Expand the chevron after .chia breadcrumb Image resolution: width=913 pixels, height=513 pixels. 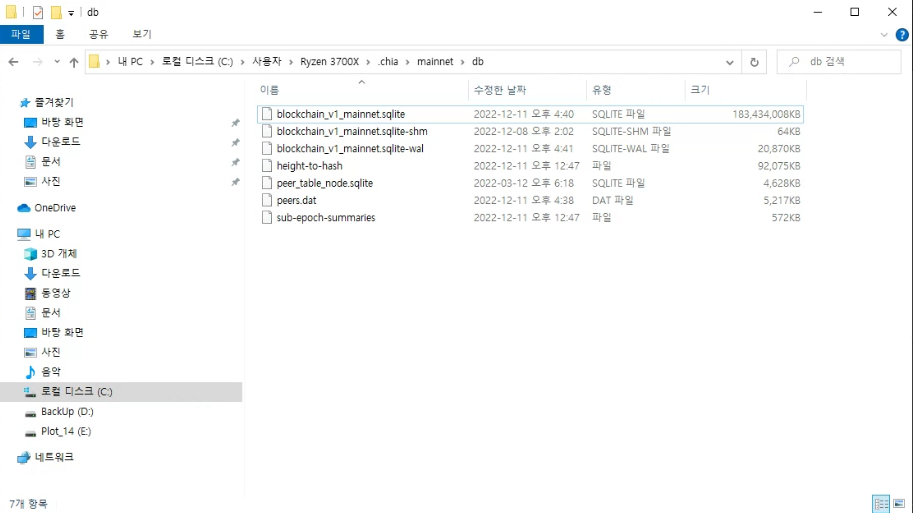[x=408, y=62]
